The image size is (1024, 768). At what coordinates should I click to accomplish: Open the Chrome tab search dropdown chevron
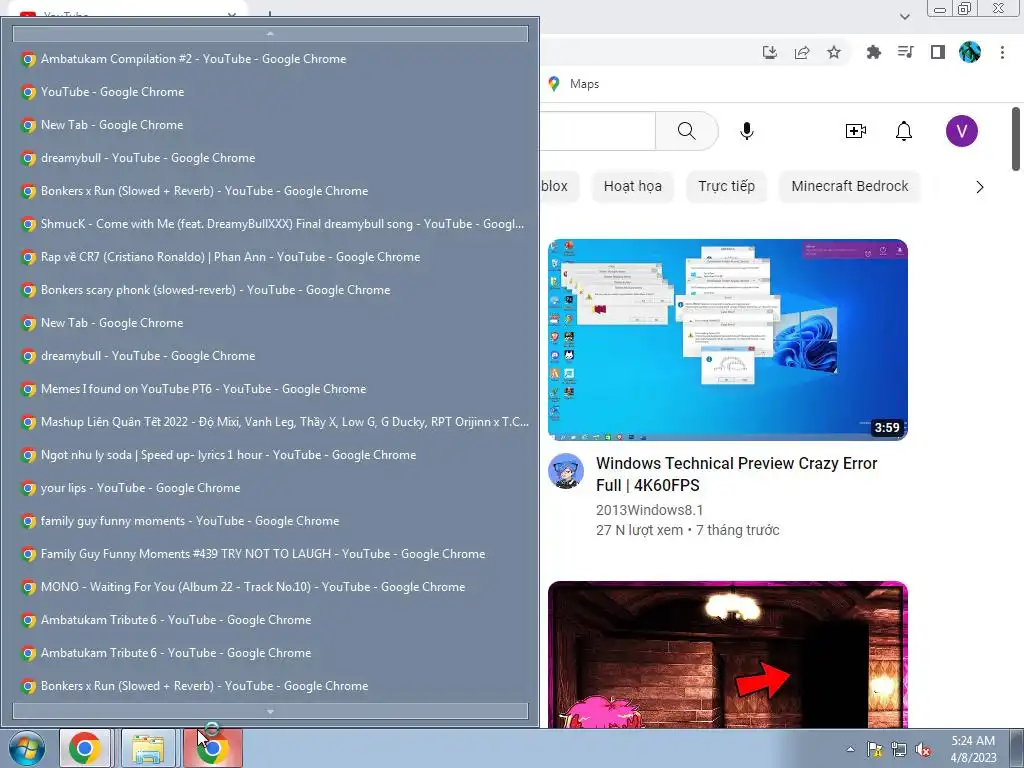click(x=904, y=16)
